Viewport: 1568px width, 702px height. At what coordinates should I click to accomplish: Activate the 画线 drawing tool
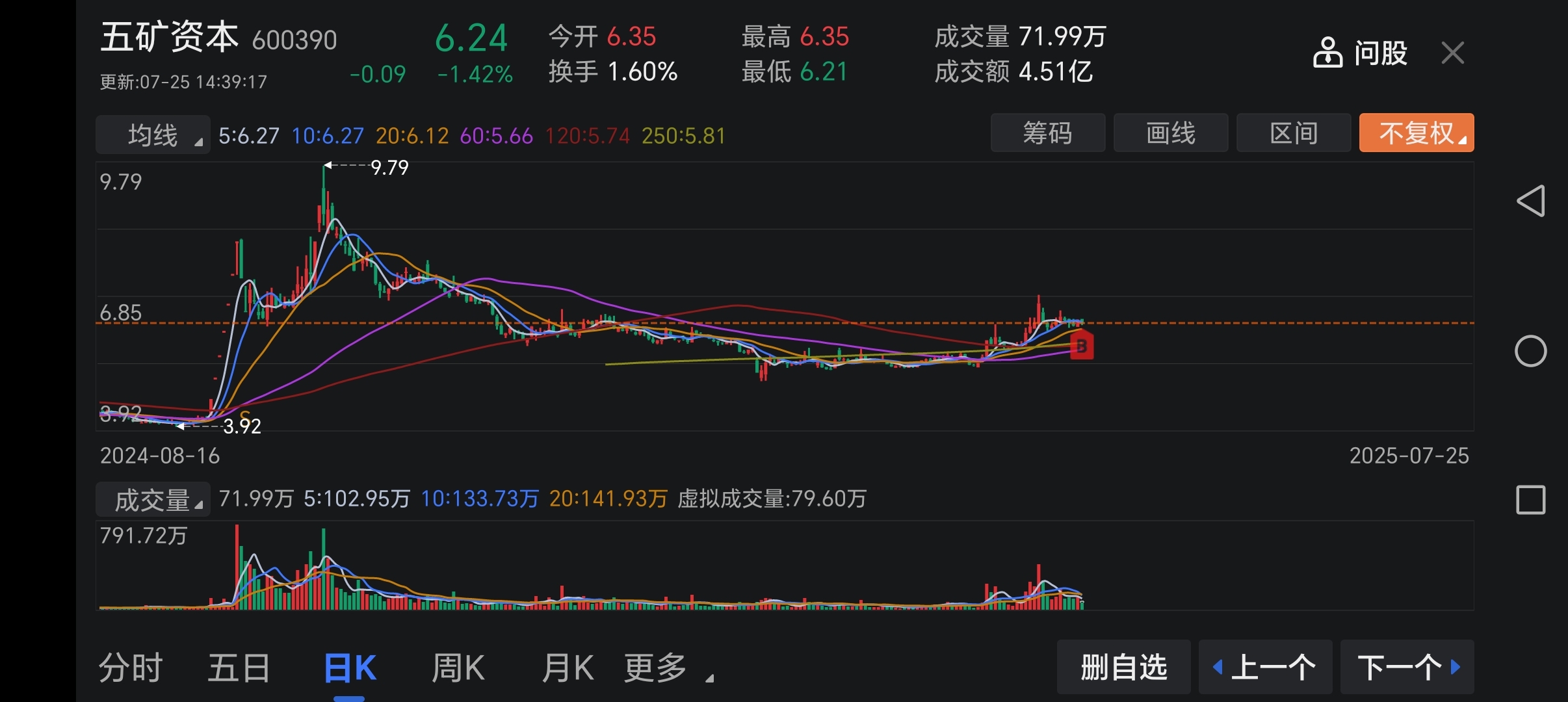[1171, 133]
